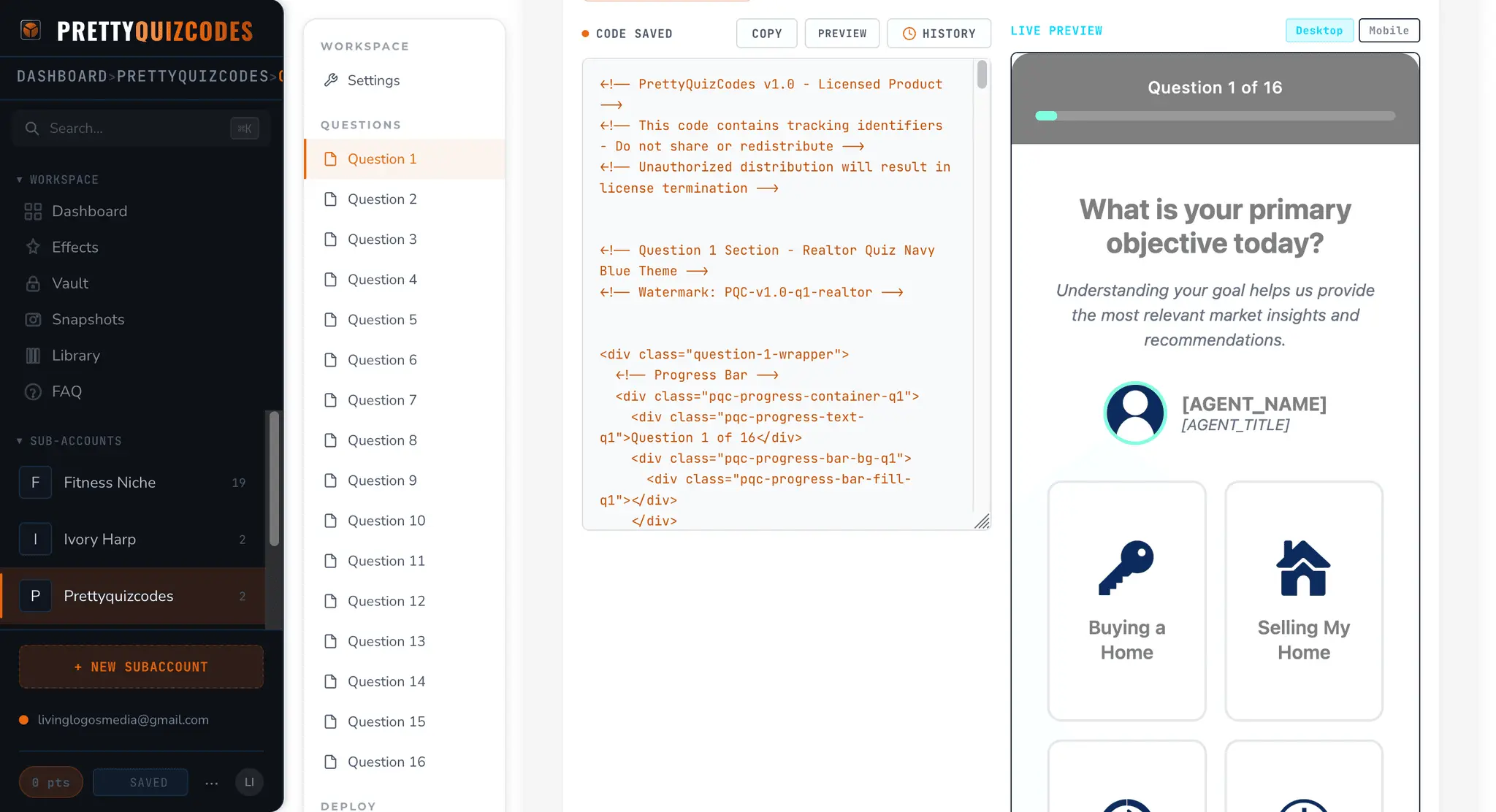
Task: Choose the Buying a Home card
Action: 1126,601
